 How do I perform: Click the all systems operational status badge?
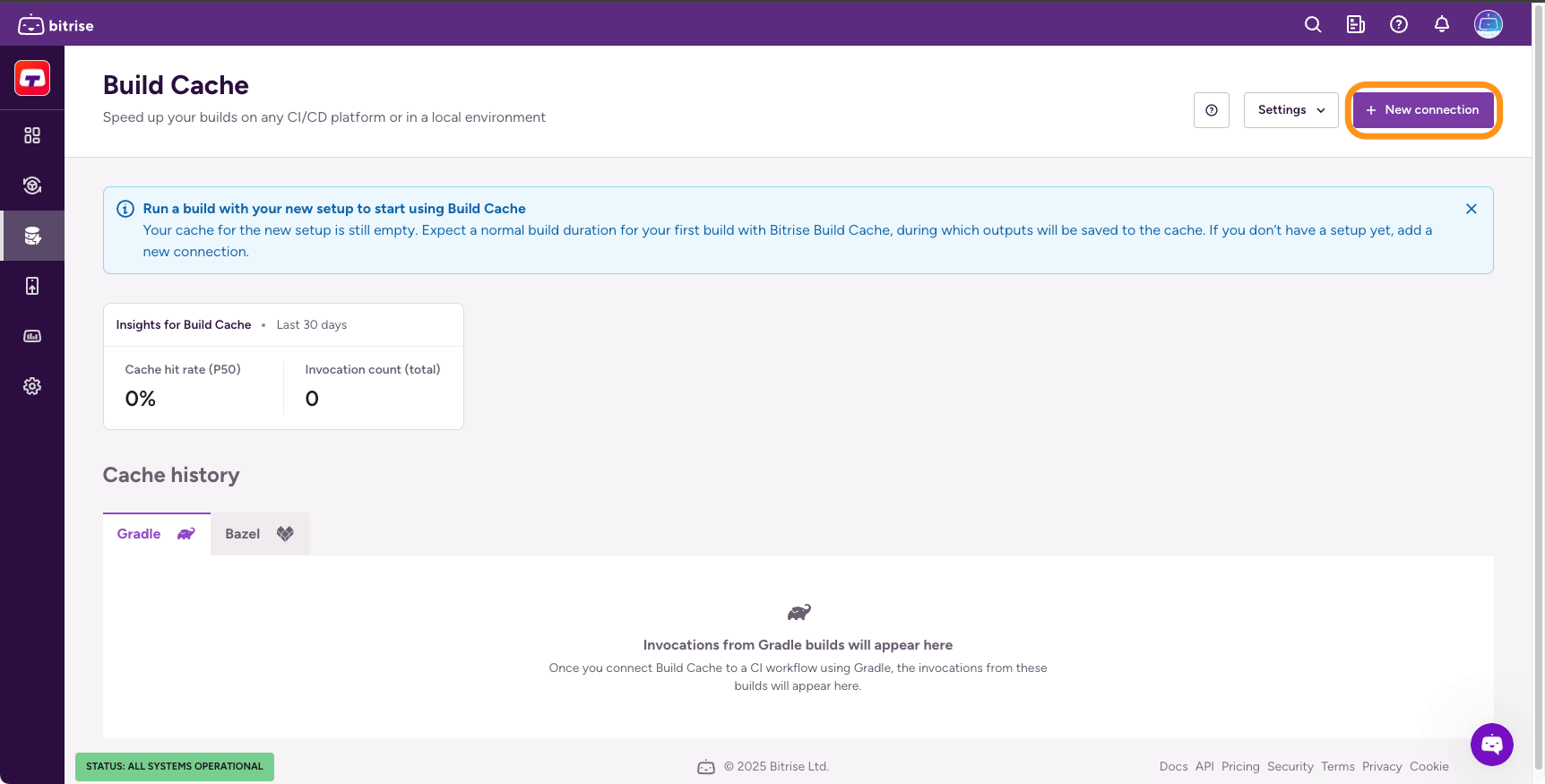click(175, 767)
